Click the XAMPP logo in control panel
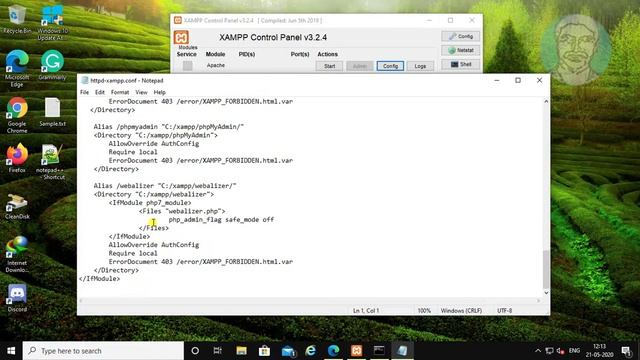640x360 pixels. 181,38
